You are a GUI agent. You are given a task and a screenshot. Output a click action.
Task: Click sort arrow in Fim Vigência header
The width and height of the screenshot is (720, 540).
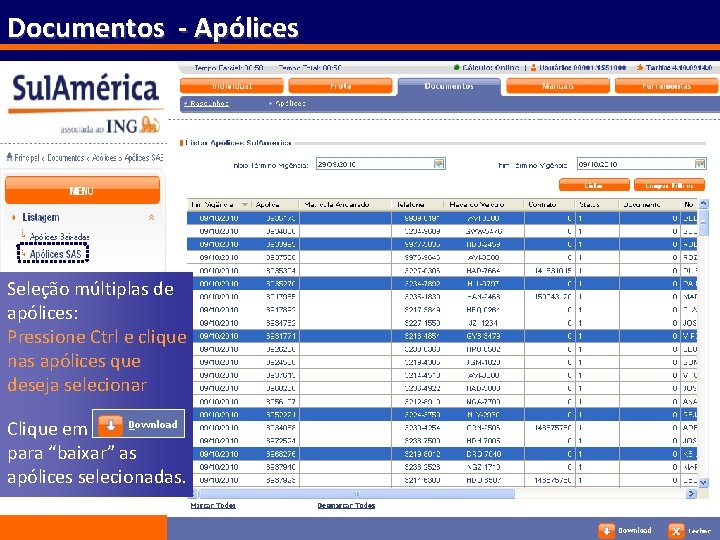pyautogui.click(x=245, y=204)
